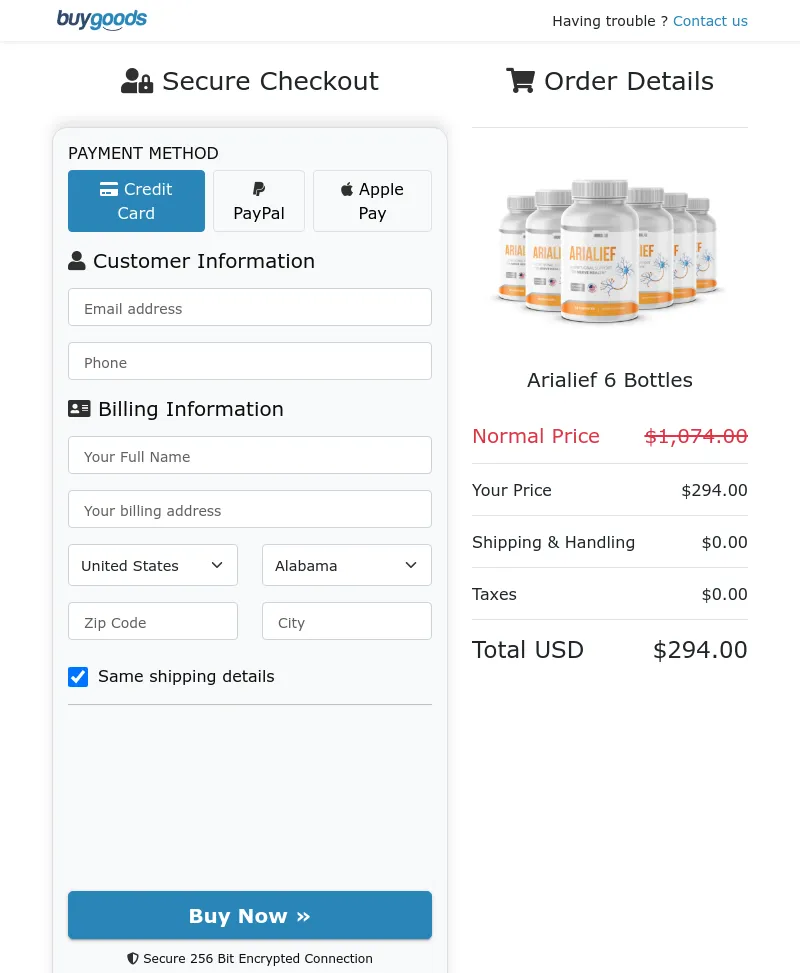Click the secure checkout lock icon
The width and height of the screenshot is (800, 973).
point(137,81)
